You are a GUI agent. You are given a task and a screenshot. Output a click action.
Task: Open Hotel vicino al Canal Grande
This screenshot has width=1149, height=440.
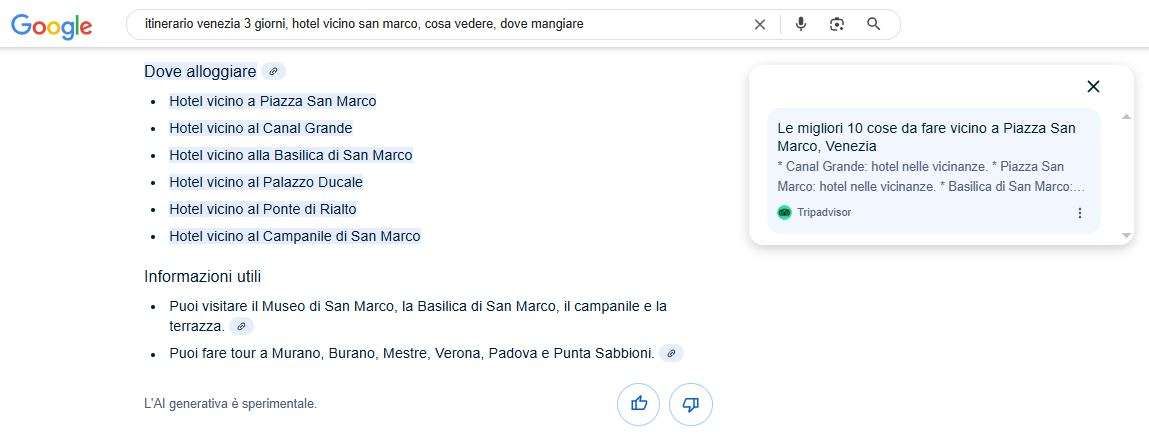pos(260,128)
